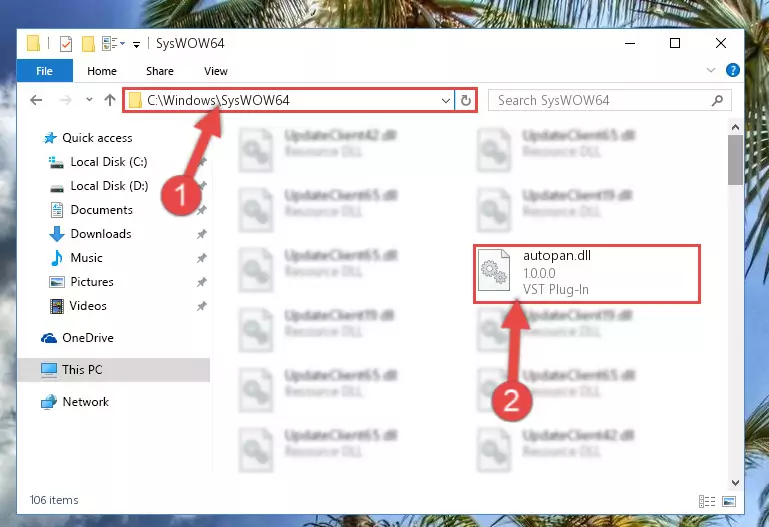Open Local Disk (C:) in sidebar
The height and width of the screenshot is (527, 769).
[x=109, y=162]
